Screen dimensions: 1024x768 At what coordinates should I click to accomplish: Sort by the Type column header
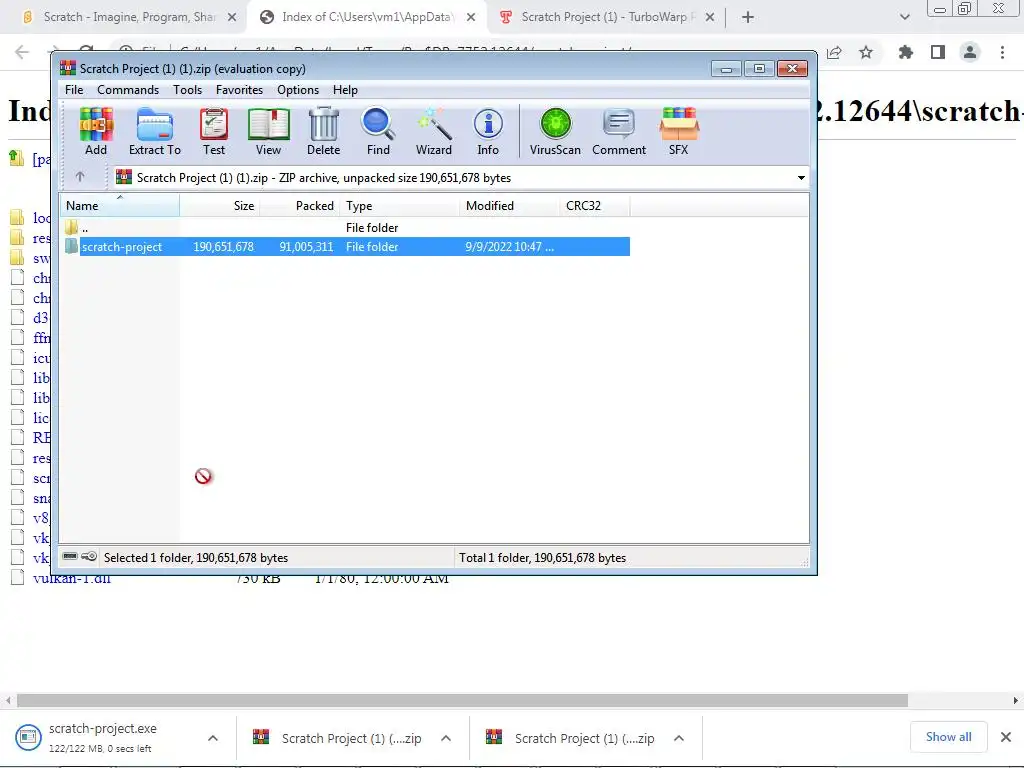coord(399,206)
